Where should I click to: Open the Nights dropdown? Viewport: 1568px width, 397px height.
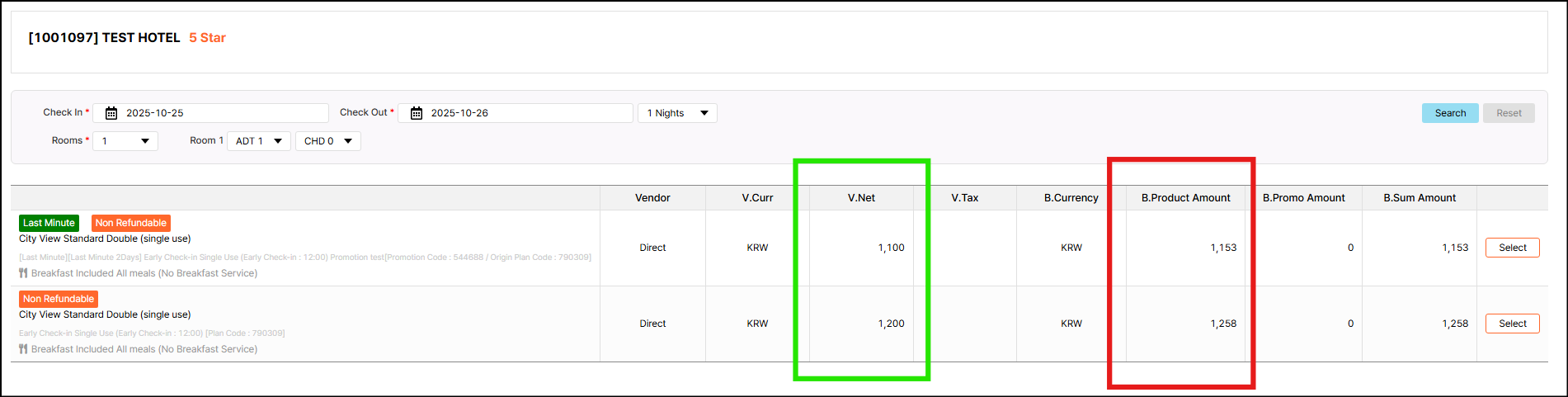coord(677,113)
